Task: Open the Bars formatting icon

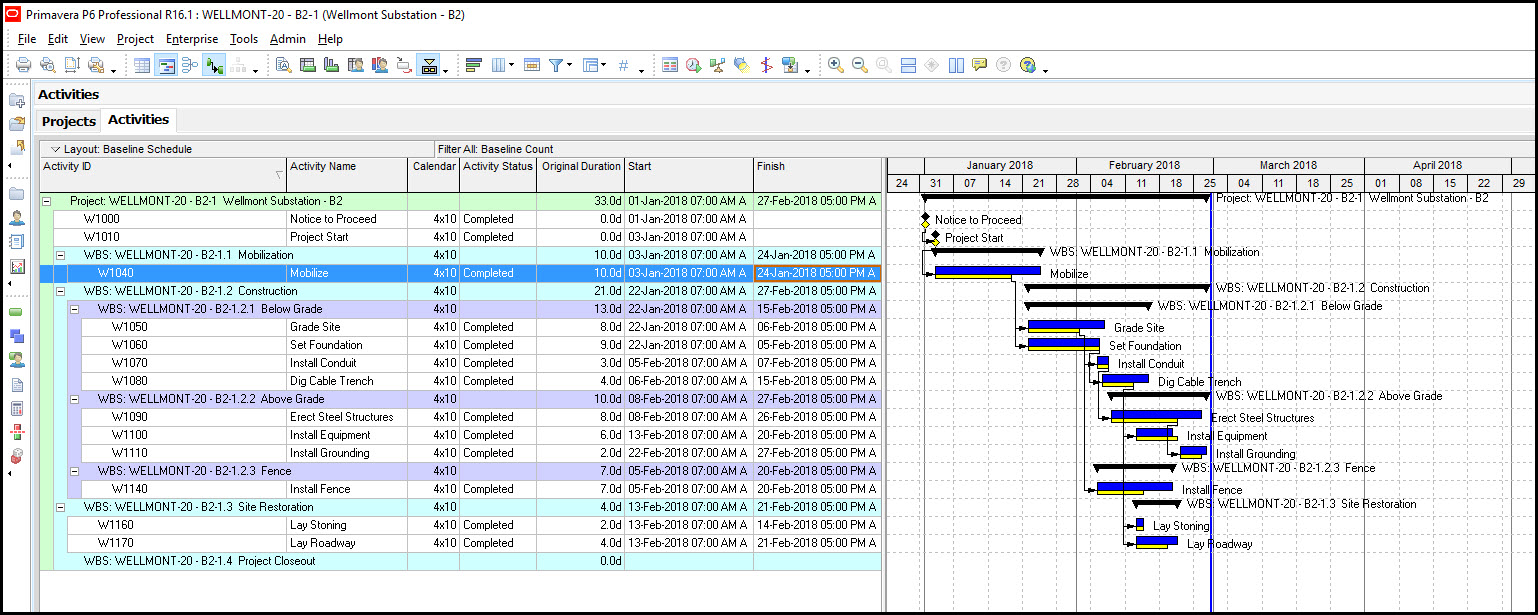Action: pyautogui.click(x=474, y=65)
